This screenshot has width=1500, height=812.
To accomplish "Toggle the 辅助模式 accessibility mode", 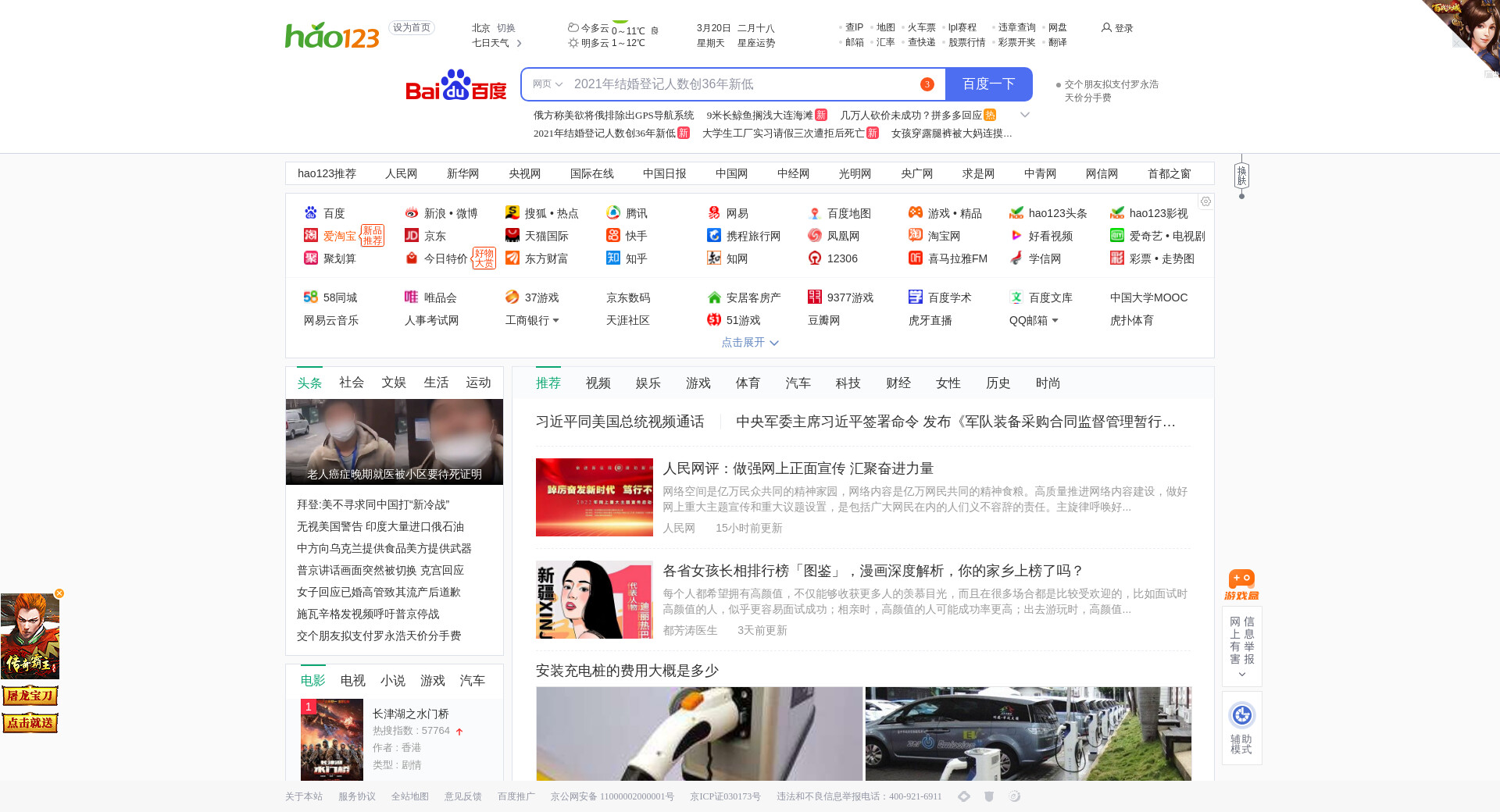I will tap(1241, 727).
